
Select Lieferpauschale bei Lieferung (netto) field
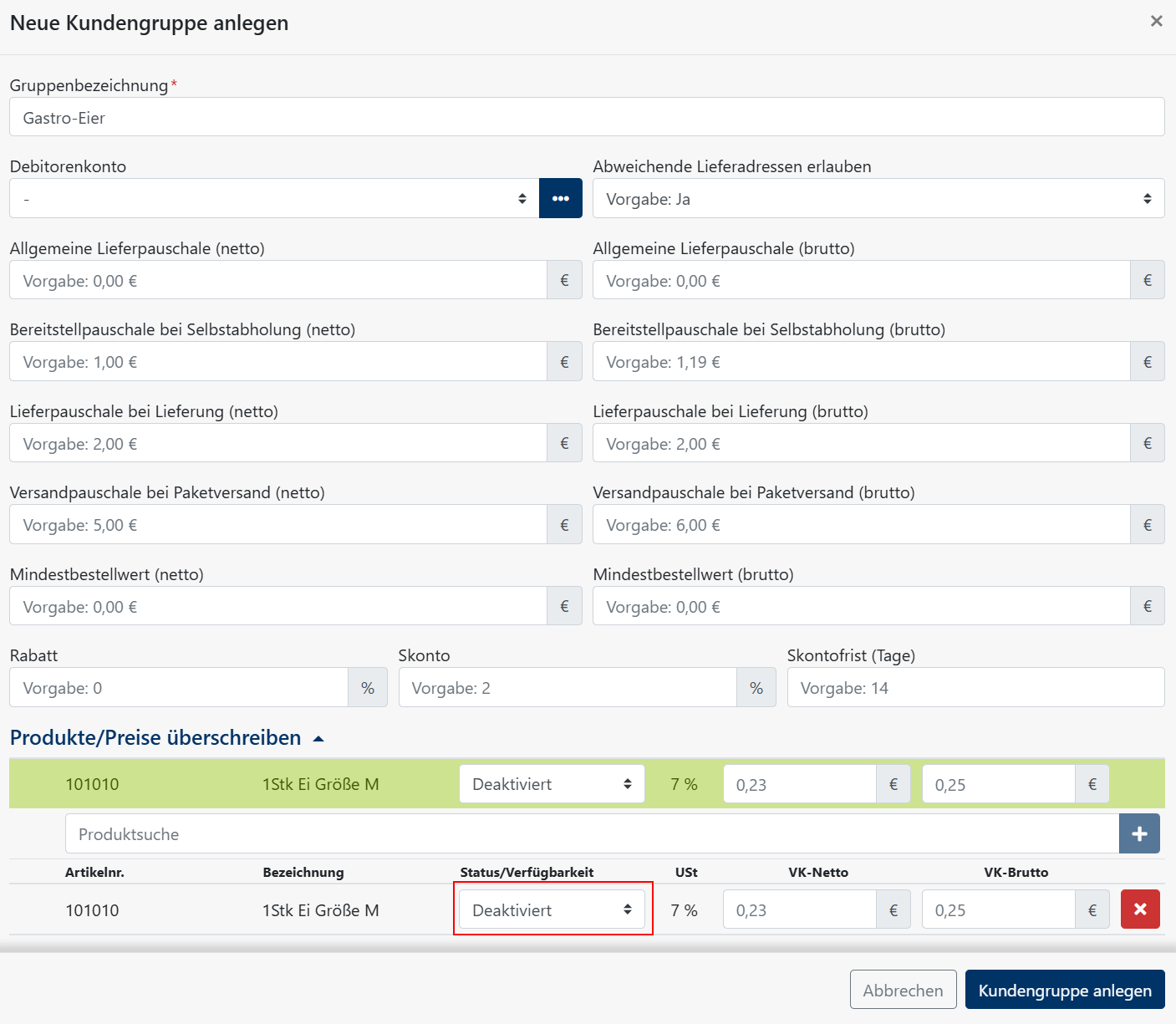click(x=278, y=443)
